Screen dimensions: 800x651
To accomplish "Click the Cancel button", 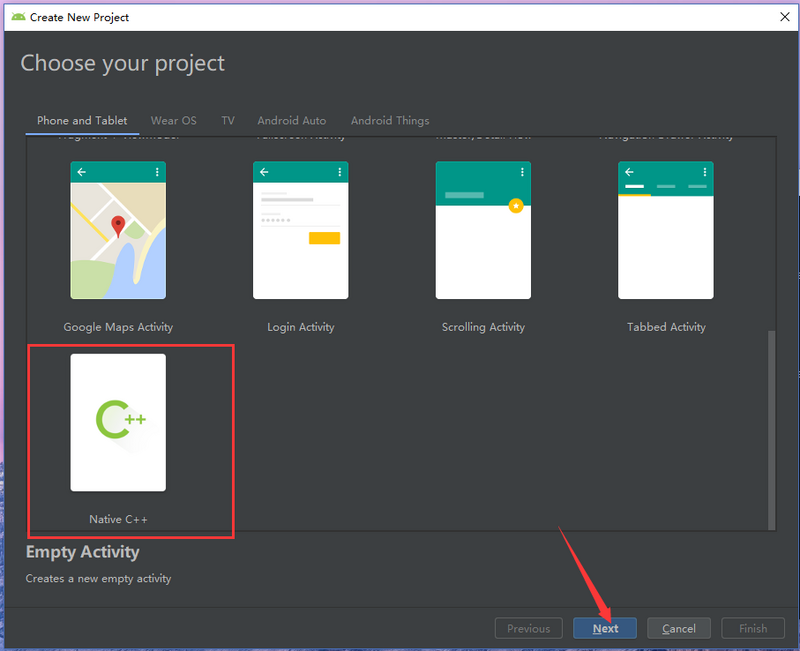I will 679,628.
